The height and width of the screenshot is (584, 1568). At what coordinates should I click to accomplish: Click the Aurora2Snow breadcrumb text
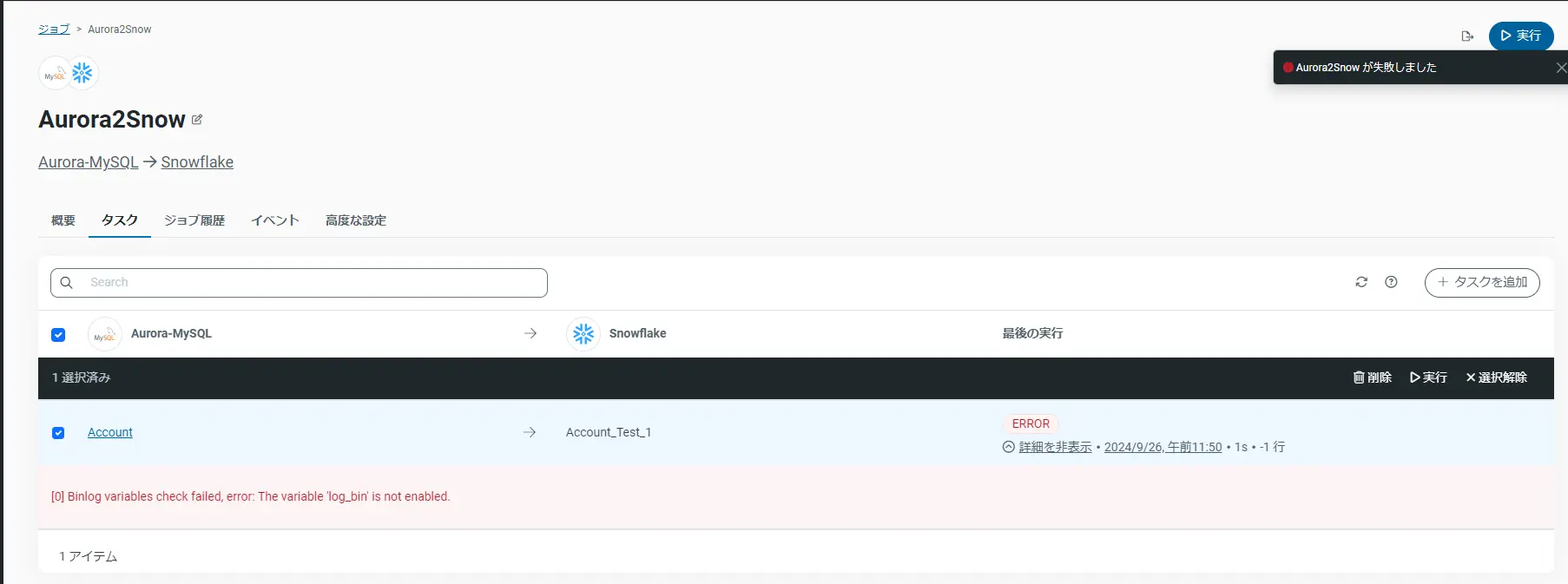pyautogui.click(x=120, y=29)
